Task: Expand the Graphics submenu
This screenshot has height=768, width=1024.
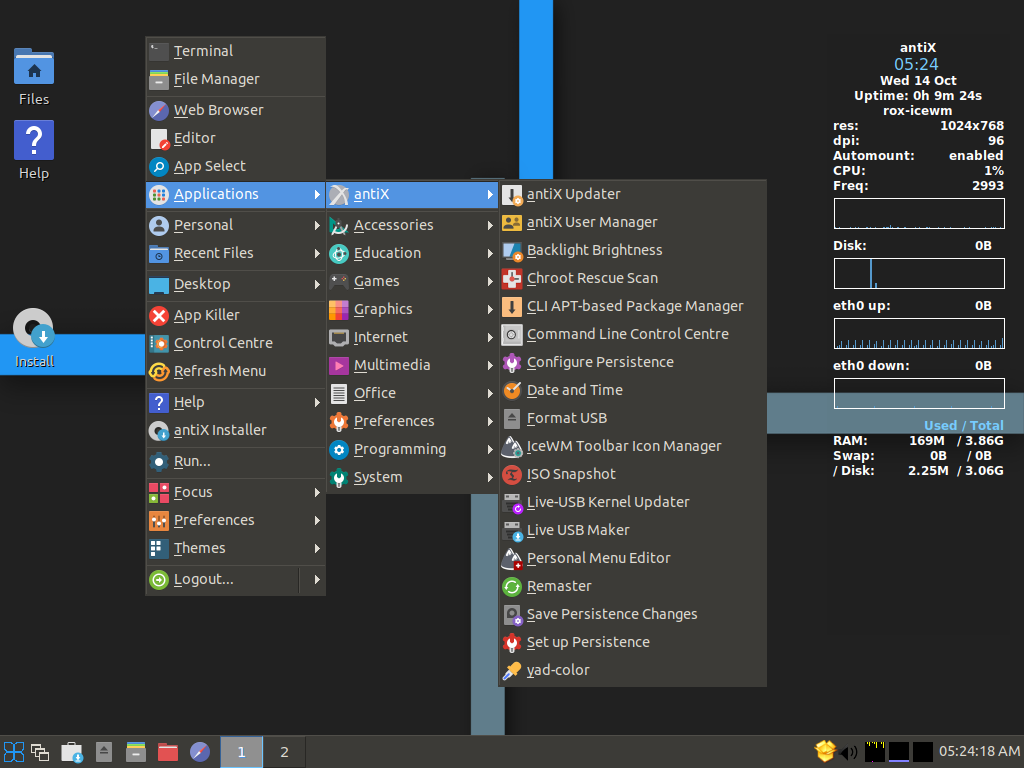Action: [411, 310]
